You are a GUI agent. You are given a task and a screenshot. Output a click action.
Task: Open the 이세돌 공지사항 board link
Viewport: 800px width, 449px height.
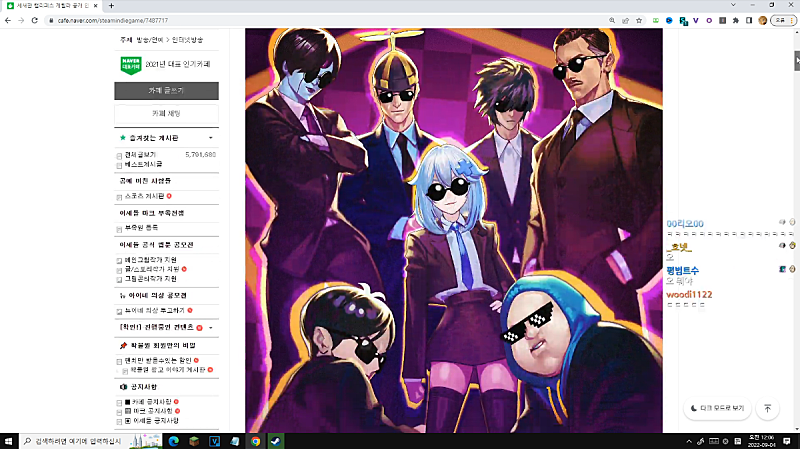pyautogui.click(x=156, y=421)
